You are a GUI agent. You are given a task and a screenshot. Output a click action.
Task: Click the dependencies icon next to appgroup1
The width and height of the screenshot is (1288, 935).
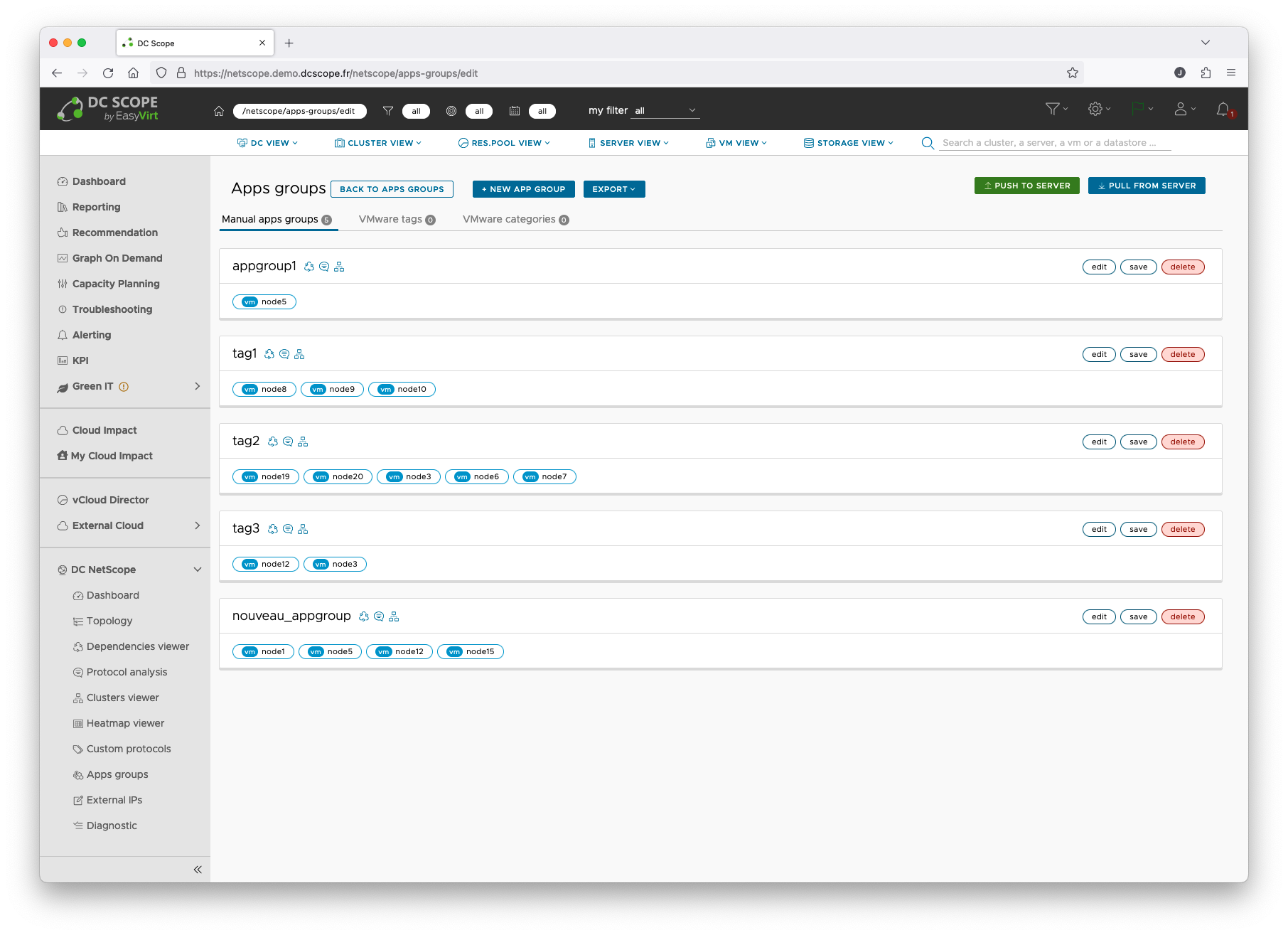coord(309,267)
